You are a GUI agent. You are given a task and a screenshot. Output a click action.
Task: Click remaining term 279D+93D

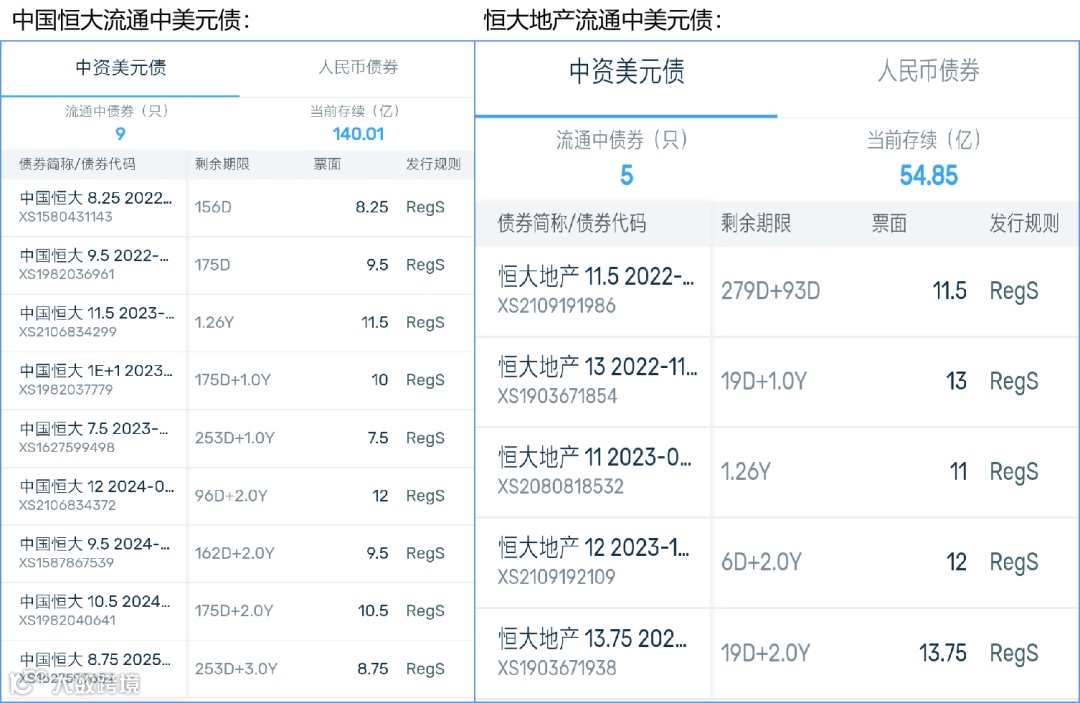[x=770, y=291]
